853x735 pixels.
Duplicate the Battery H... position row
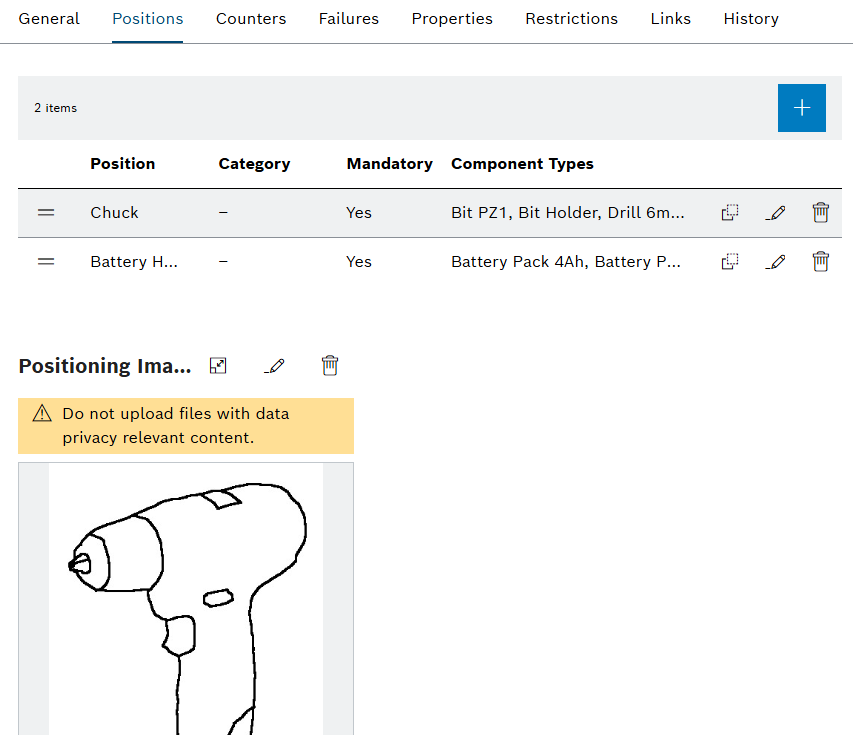(x=730, y=262)
